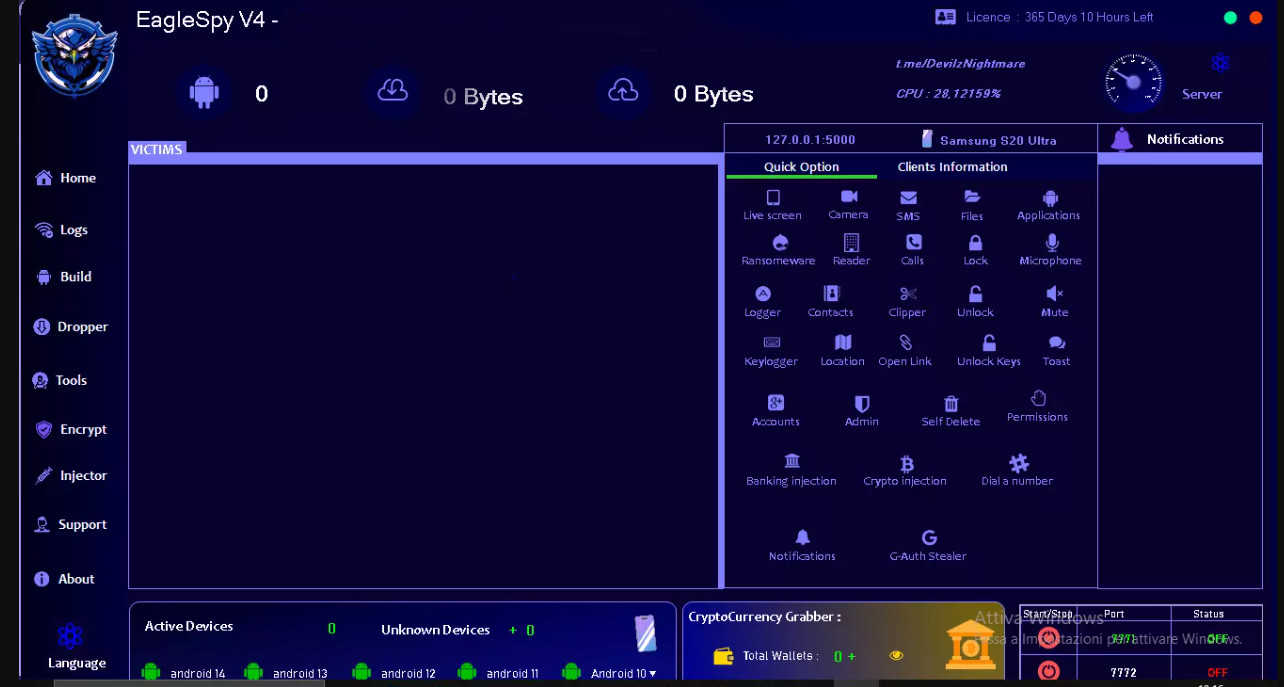Image resolution: width=1284 pixels, height=687 pixels.
Task: Open the Dial a number icon
Action: [1018, 463]
